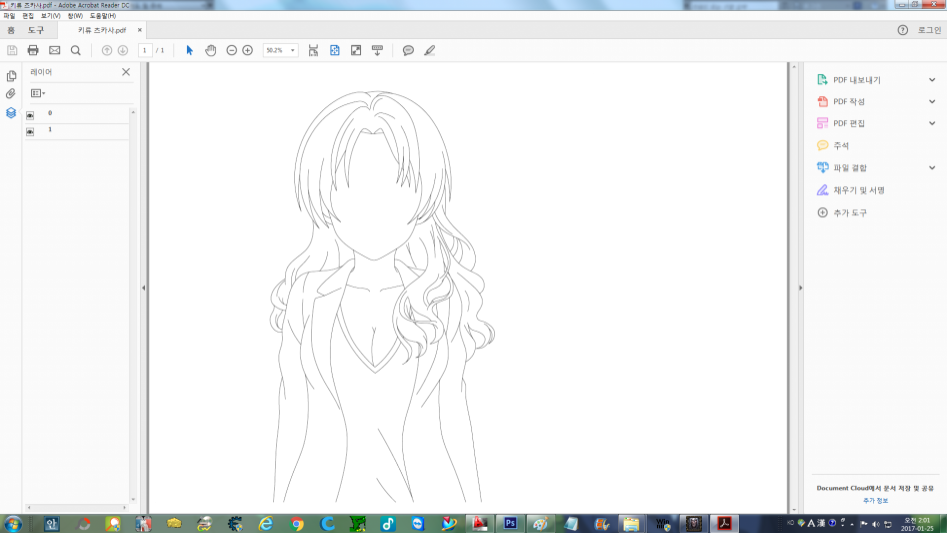Viewport: 947px width, 533px height.
Task: Collapse the left navigation pane arrow
Action: pyautogui.click(x=143, y=288)
